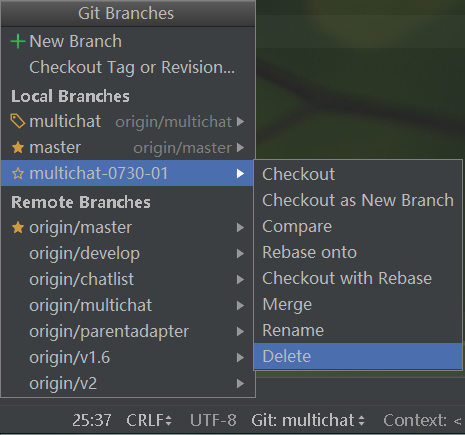Open arrow next to origin/multichat tracked label
Viewport: 465px width, 435px height.
[240, 121]
